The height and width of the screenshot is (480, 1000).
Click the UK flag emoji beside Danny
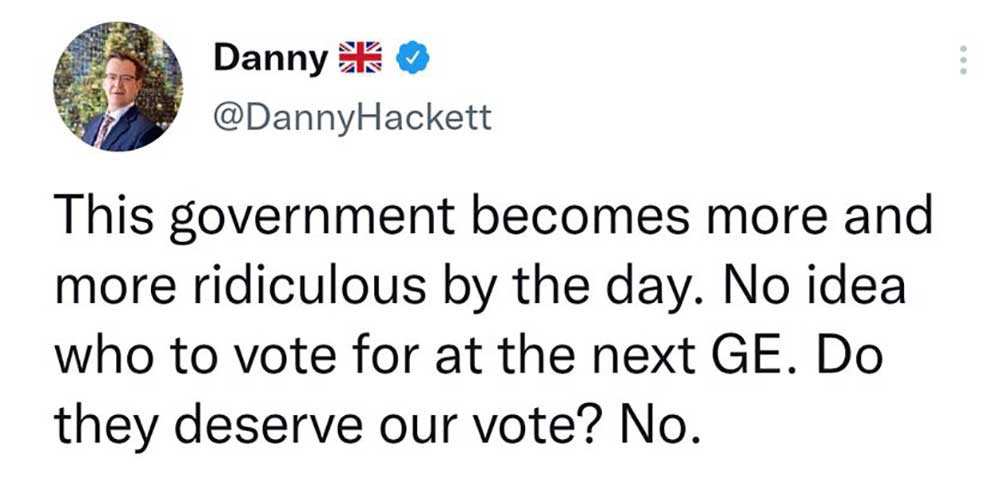click(x=362, y=60)
